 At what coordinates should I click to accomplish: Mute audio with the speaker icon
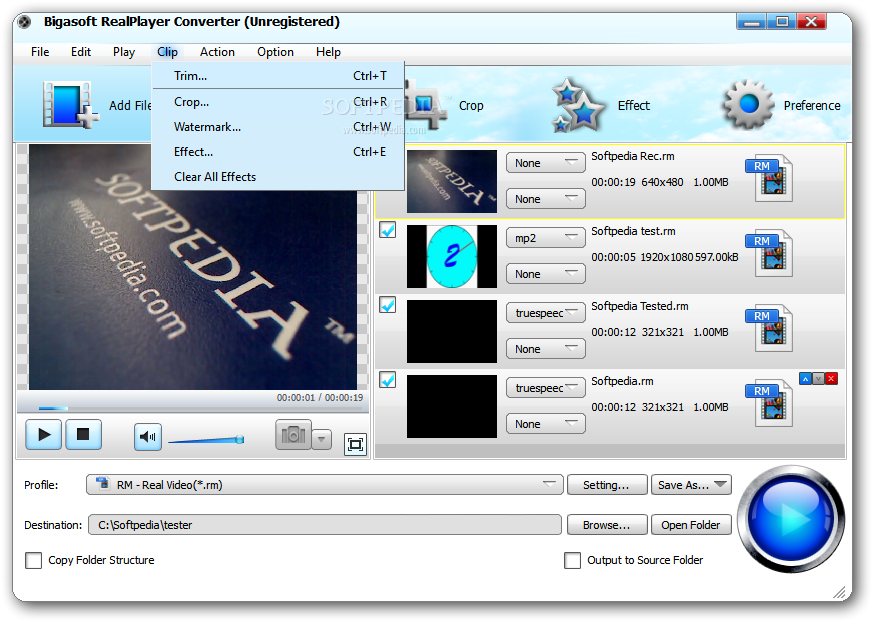(x=148, y=437)
